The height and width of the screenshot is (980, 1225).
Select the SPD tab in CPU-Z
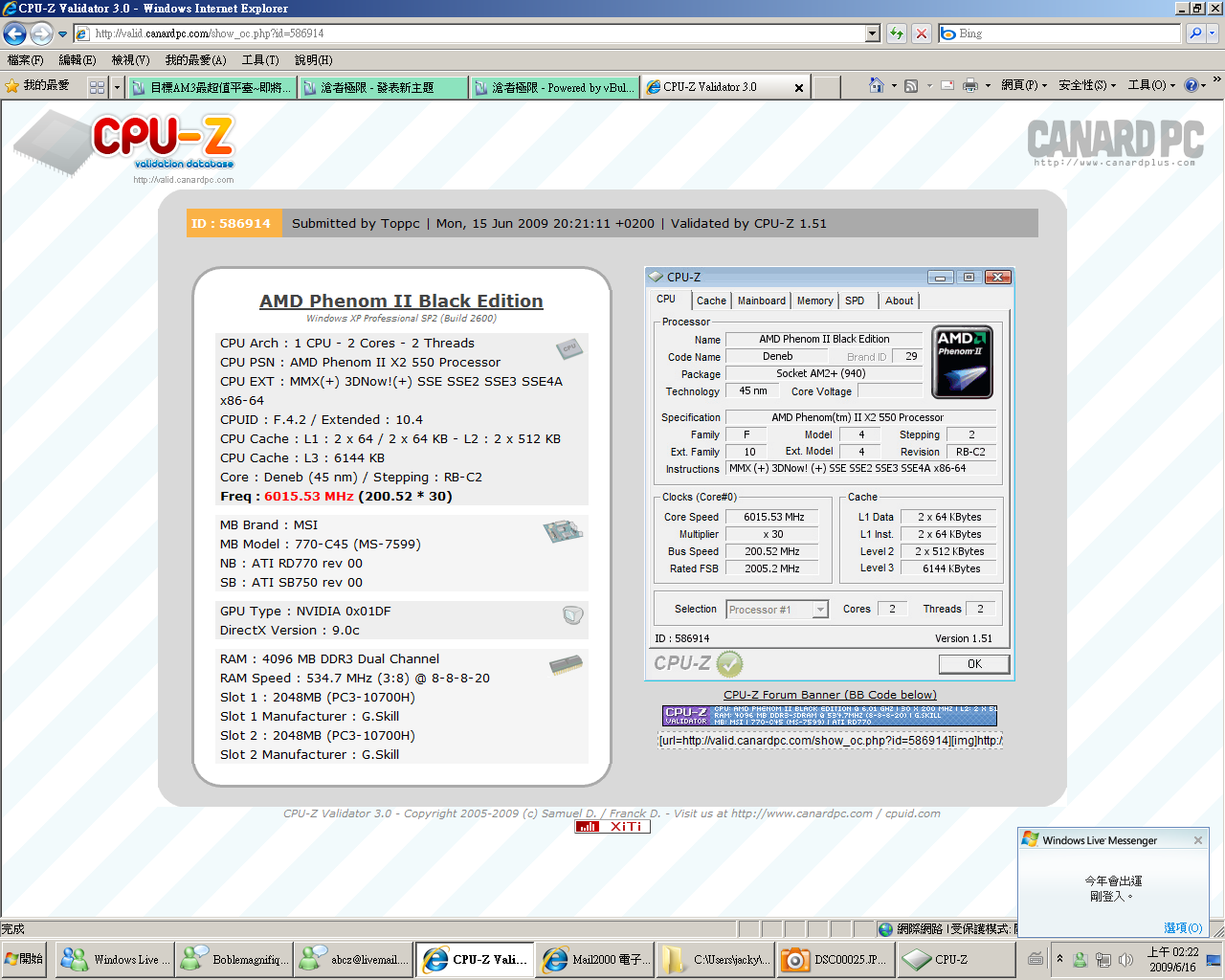click(855, 301)
